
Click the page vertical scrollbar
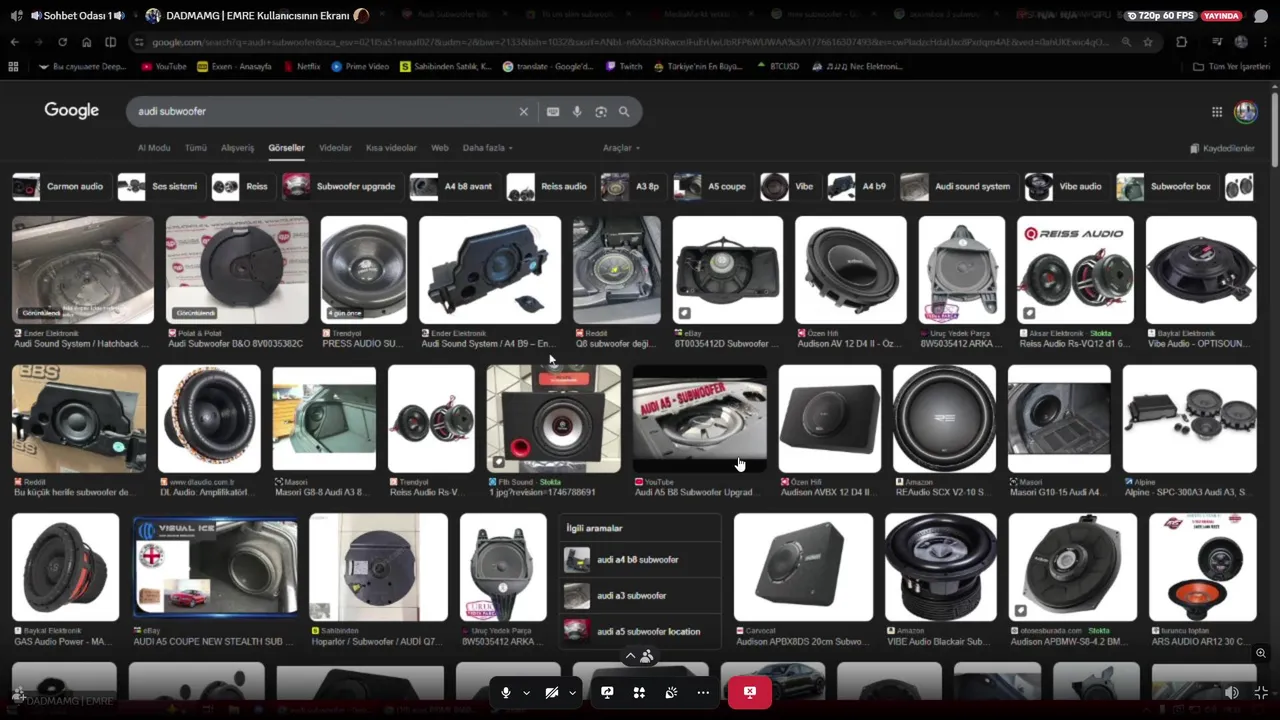point(1274,130)
